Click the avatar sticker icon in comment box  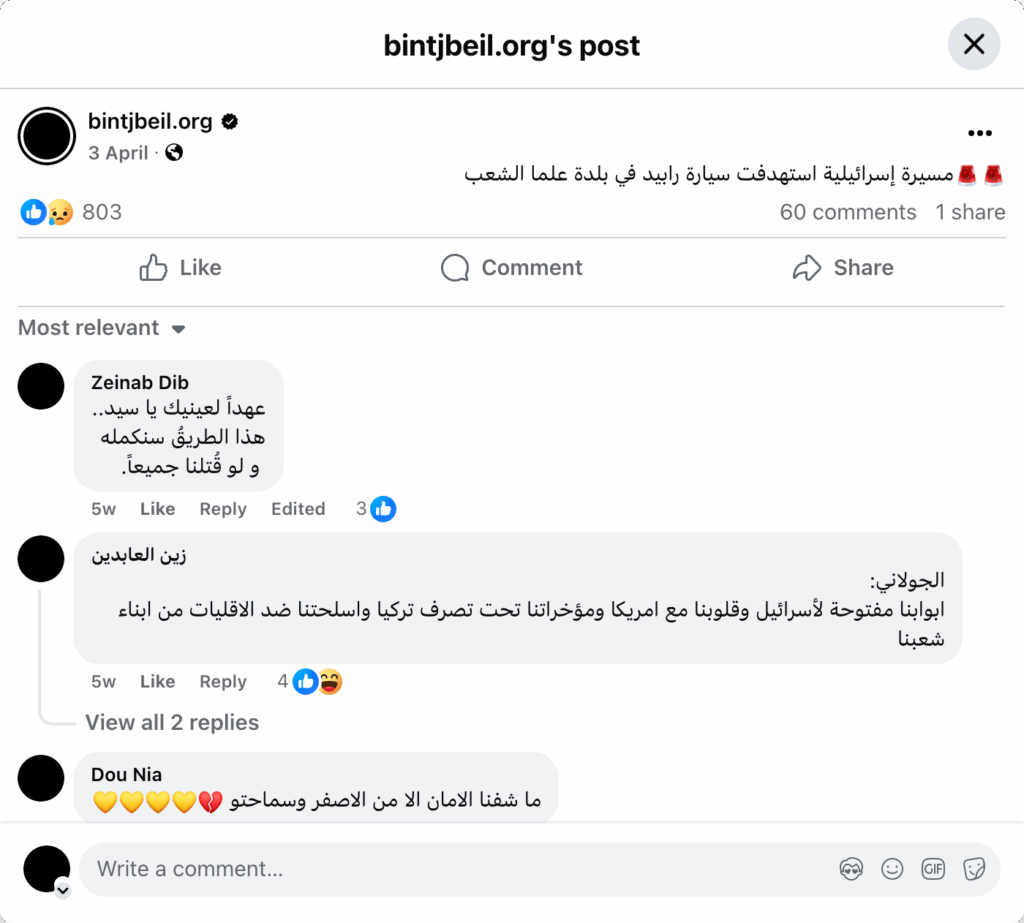click(851, 869)
